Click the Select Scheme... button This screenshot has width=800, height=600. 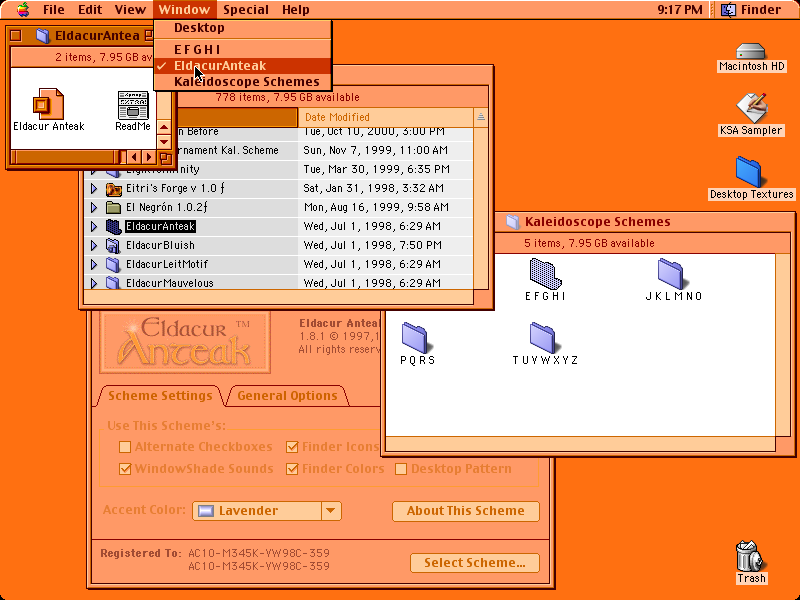tap(475, 563)
